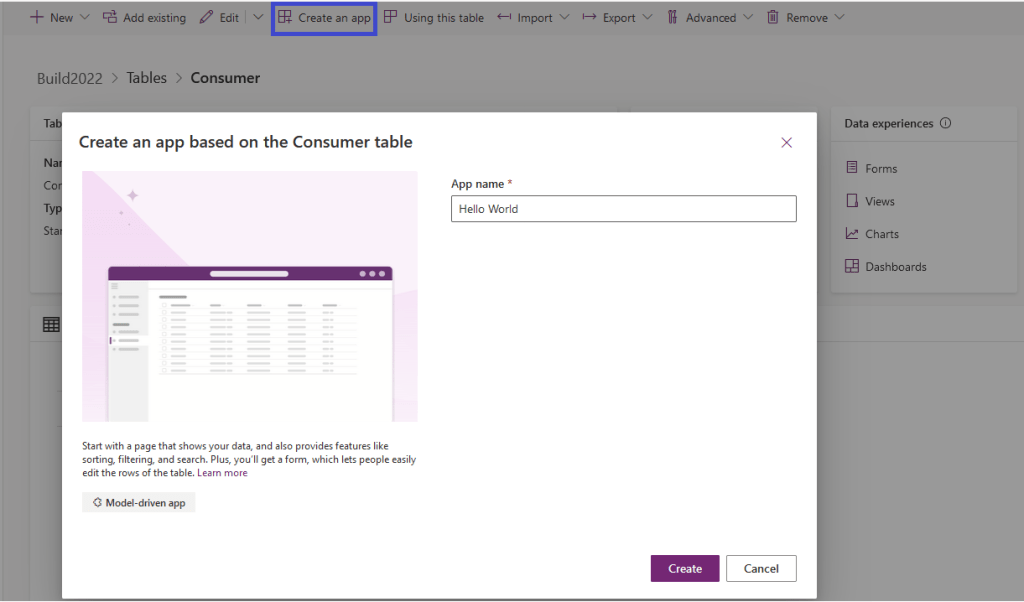Click the Add existing icon in toolbar
The image size is (1024, 602).
click(110, 18)
